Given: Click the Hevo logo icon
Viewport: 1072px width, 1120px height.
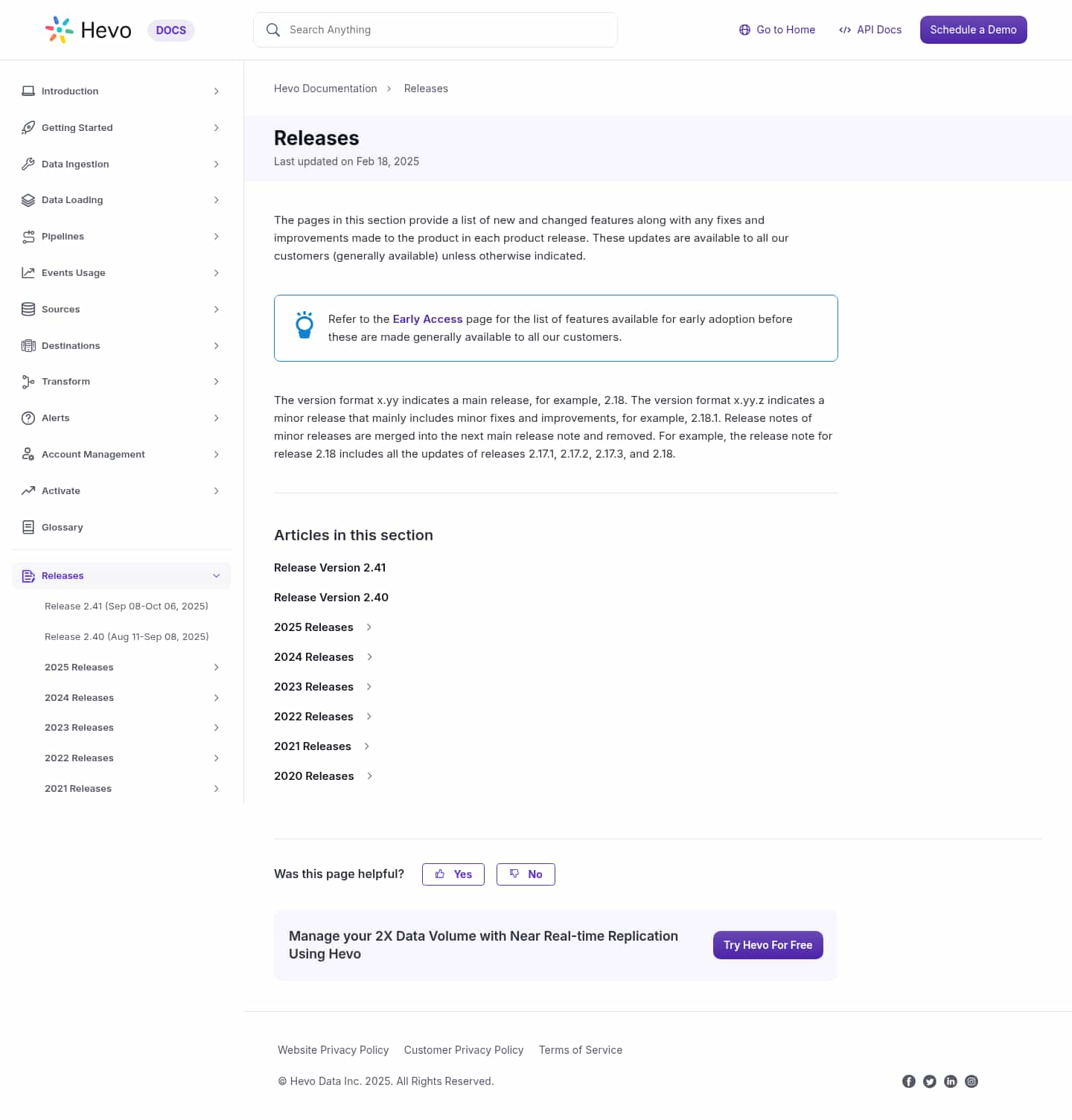Looking at the screenshot, I should [x=59, y=30].
